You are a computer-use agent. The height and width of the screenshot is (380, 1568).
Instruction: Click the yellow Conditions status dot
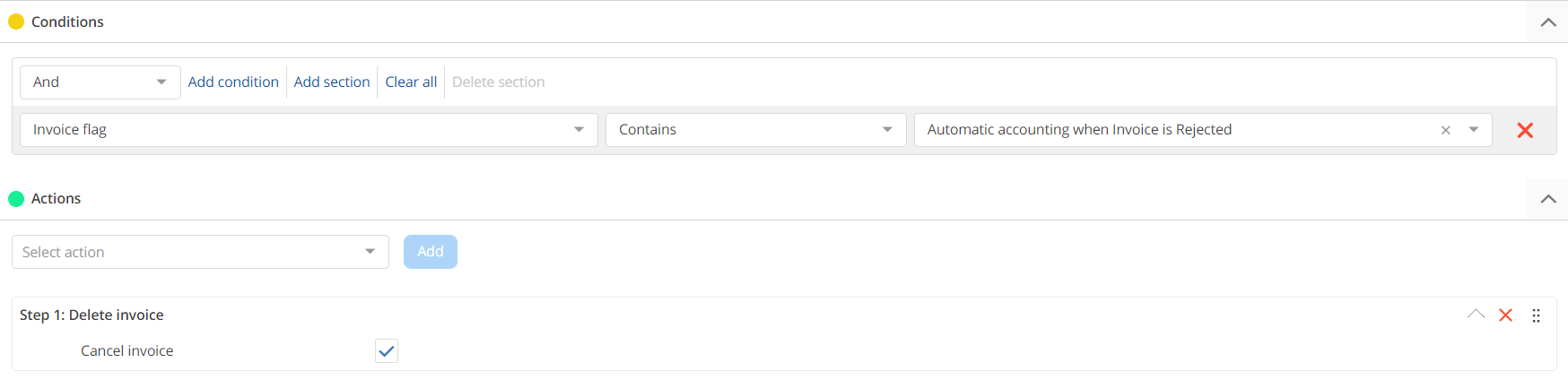pyautogui.click(x=16, y=22)
